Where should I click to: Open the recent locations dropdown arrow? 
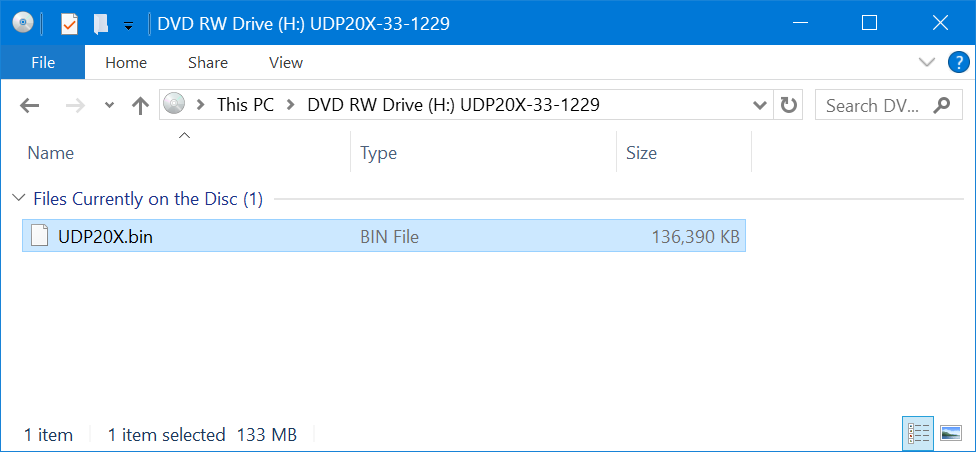(x=110, y=105)
